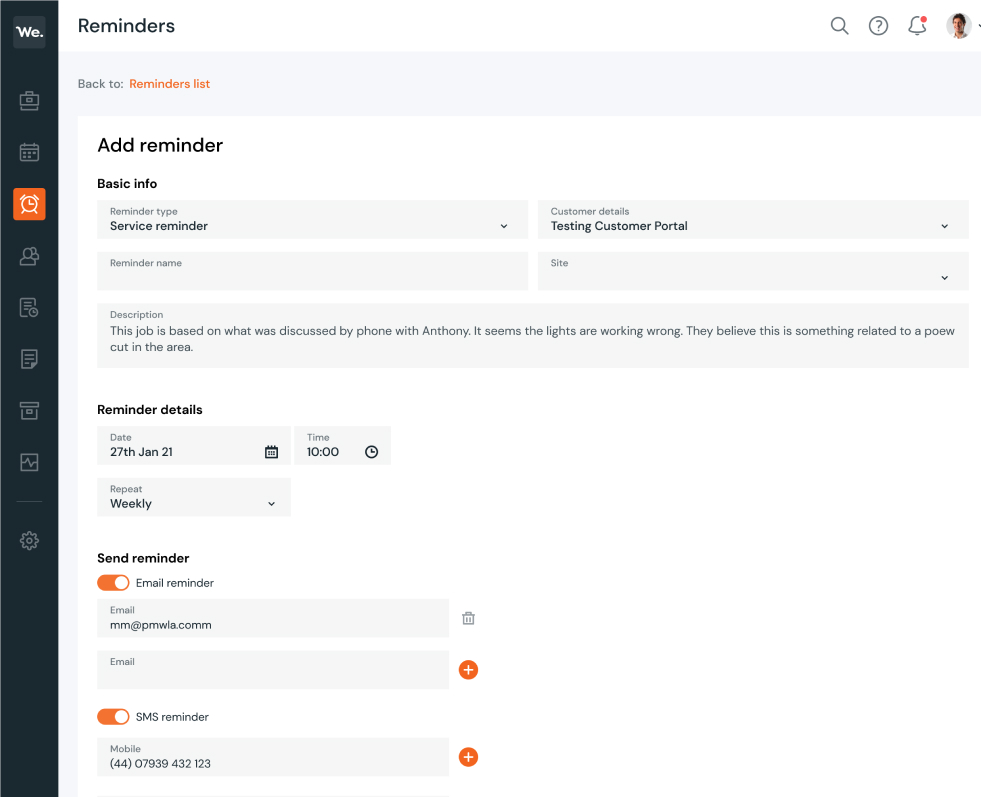Turn off the Email reminder toggle
Viewport: 981px width, 797px height.
point(113,582)
